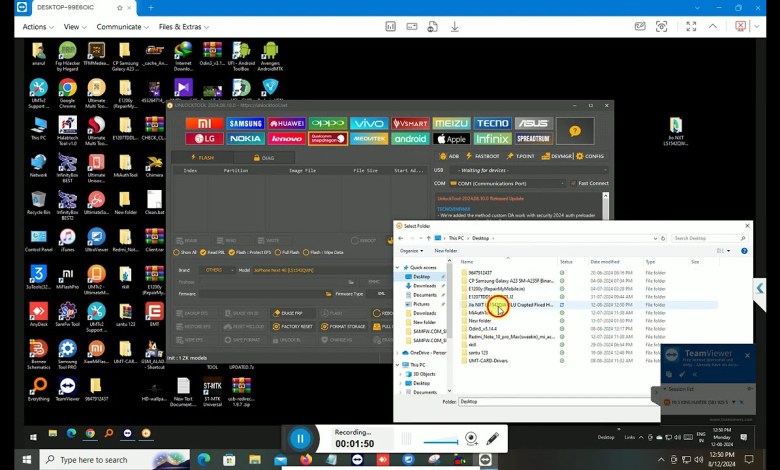Expand the OneDrive tree node

pyautogui.click(x=397, y=353)
